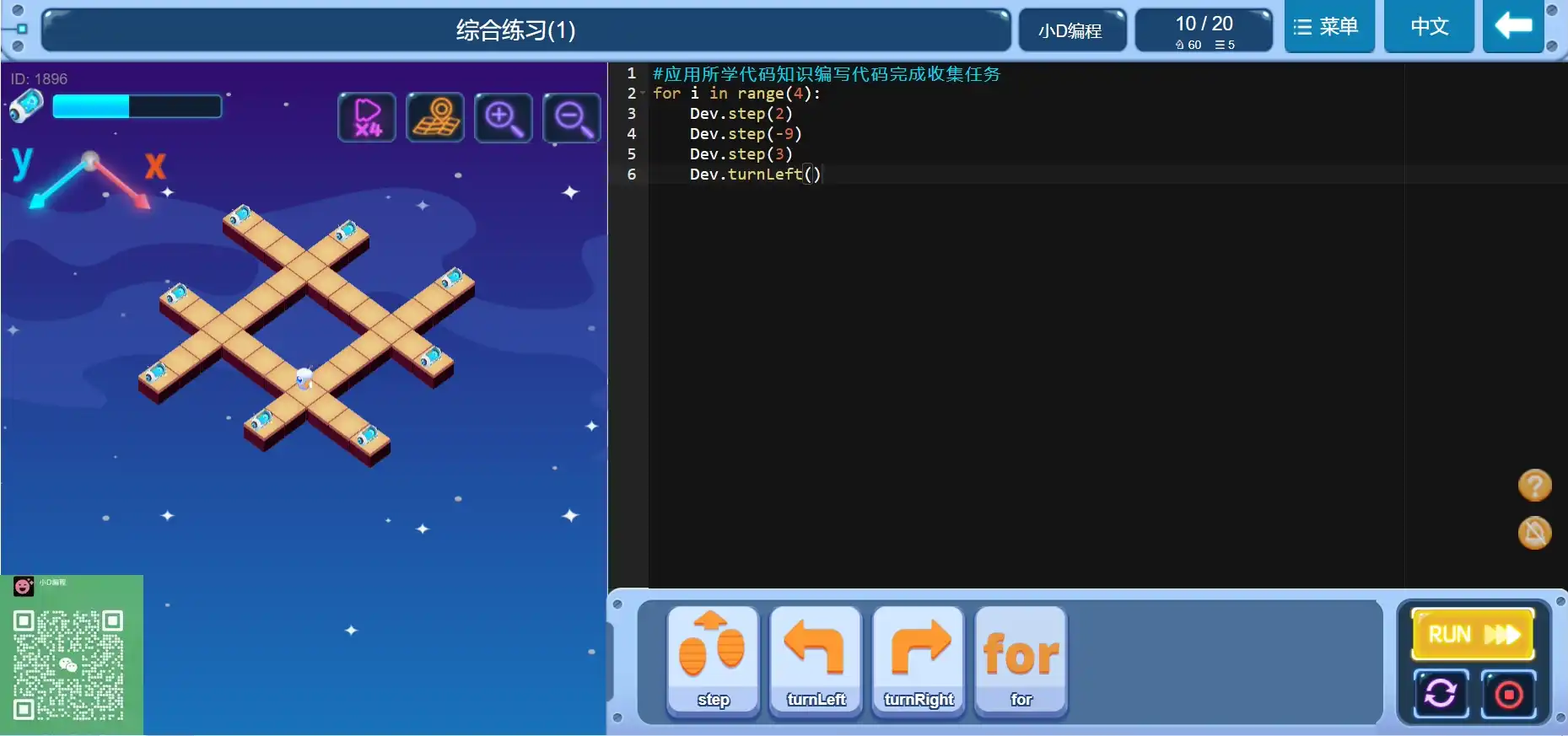Switch language using the 中文 button
This screenshot has height=736, width=1568.
click(1429, 27)
